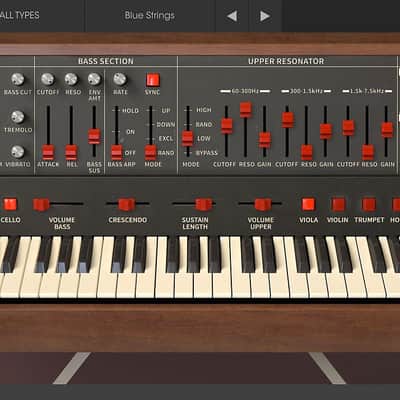Toggle the Cello voice button

(x=10, y=204)
